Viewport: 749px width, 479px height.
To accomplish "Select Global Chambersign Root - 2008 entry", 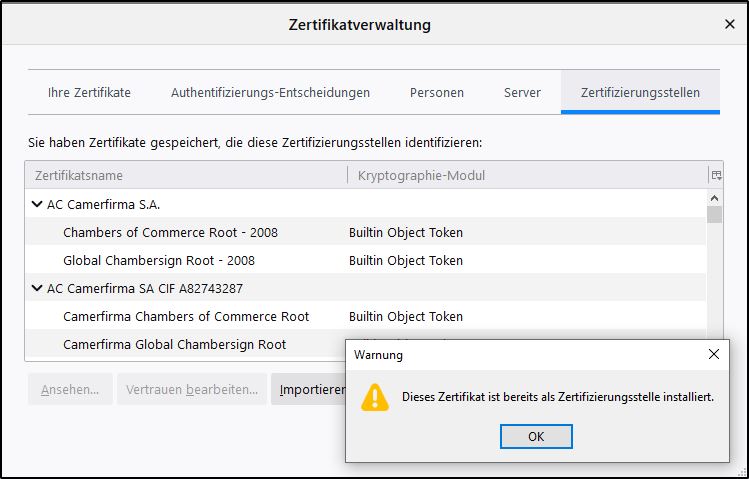I will [159, 260].
